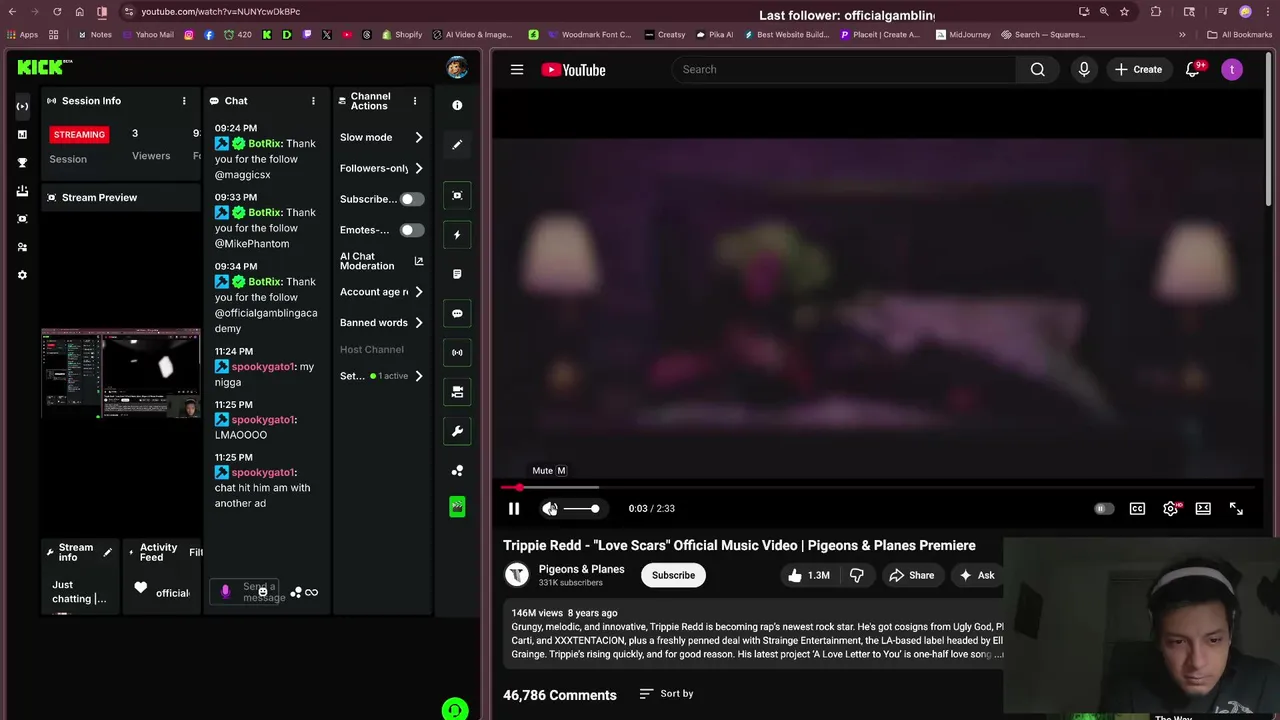
Task: Open the Kick community people sidebar icon
Action: point(22,247)
